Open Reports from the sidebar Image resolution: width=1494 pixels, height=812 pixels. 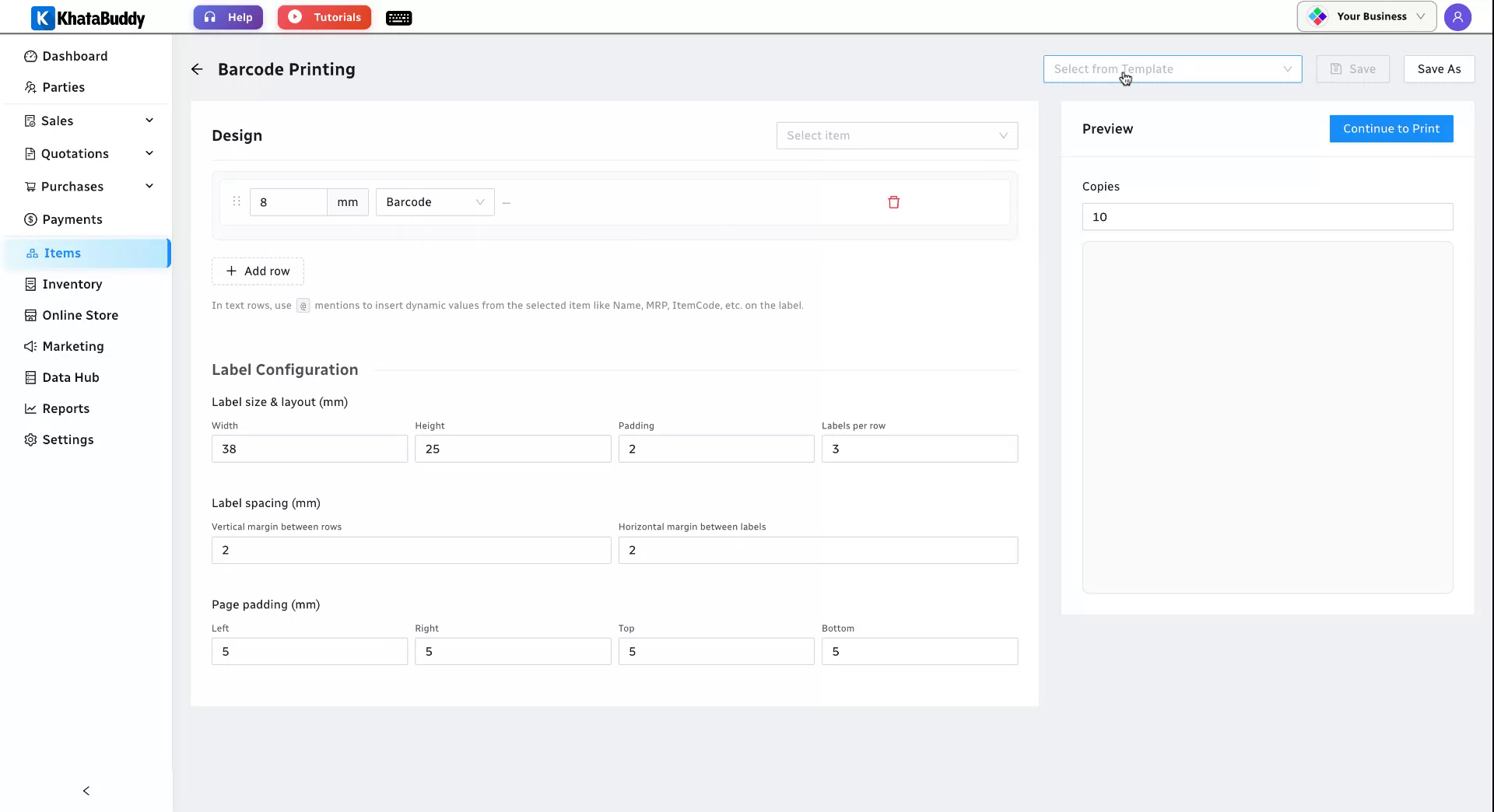coord(66,408)
